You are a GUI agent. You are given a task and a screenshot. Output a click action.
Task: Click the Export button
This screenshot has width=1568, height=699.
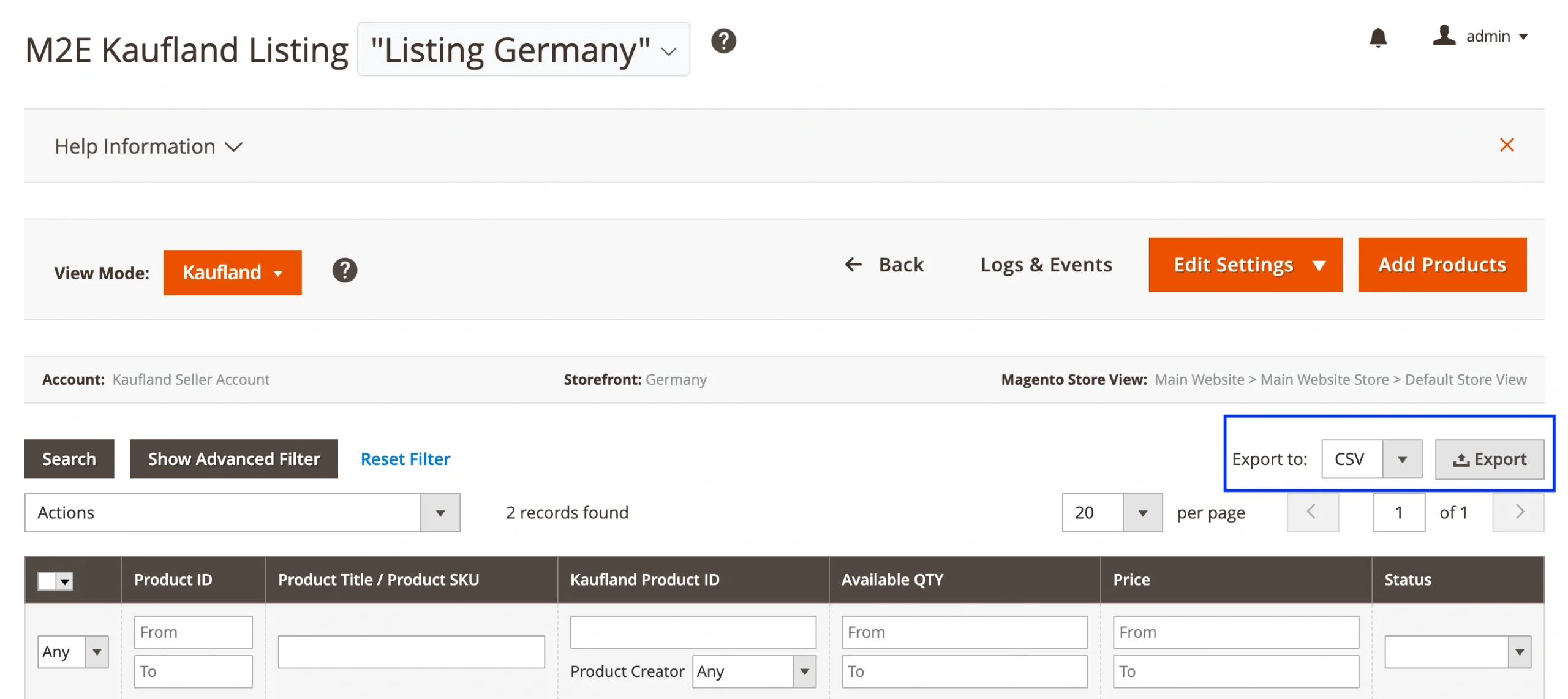click(x=1489, y=459)
